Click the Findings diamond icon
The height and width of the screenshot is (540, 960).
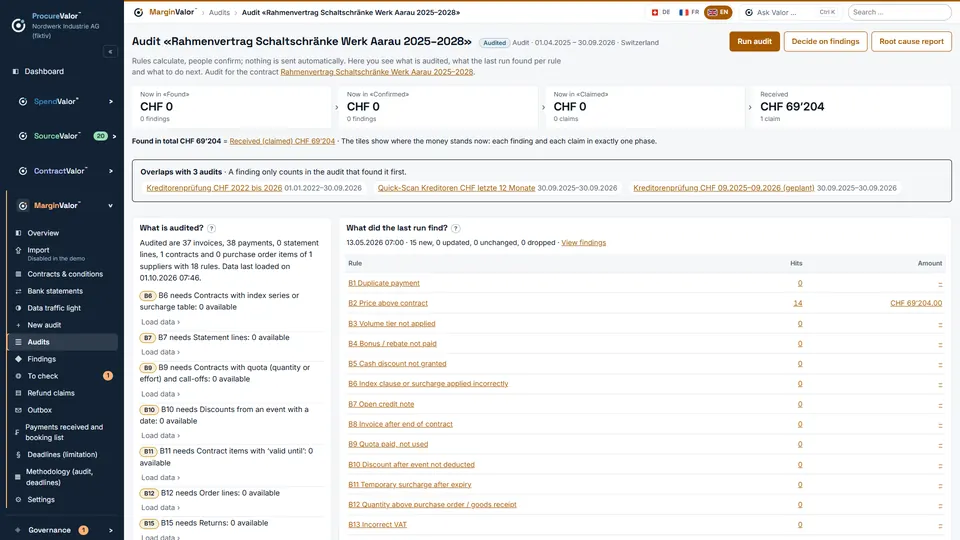pos(18,359)
